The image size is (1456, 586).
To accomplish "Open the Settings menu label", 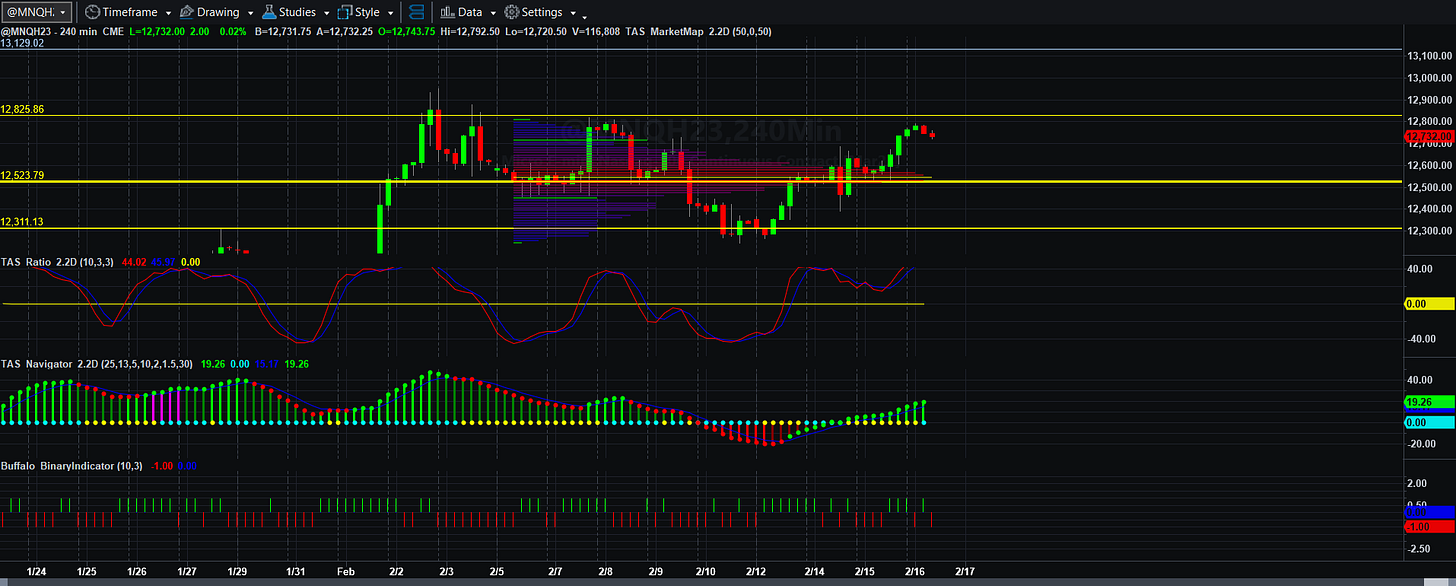I will [541, 12].
